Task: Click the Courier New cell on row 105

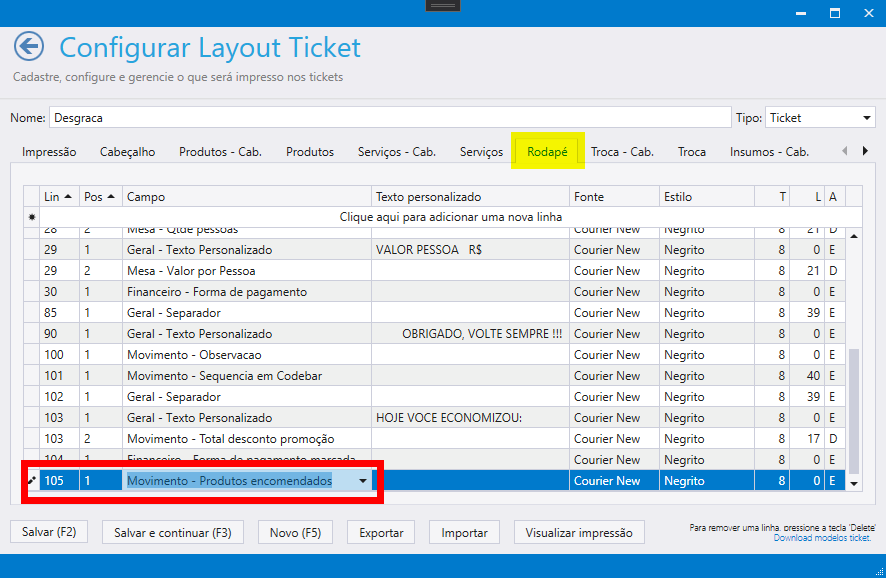Action: point(615,481)
